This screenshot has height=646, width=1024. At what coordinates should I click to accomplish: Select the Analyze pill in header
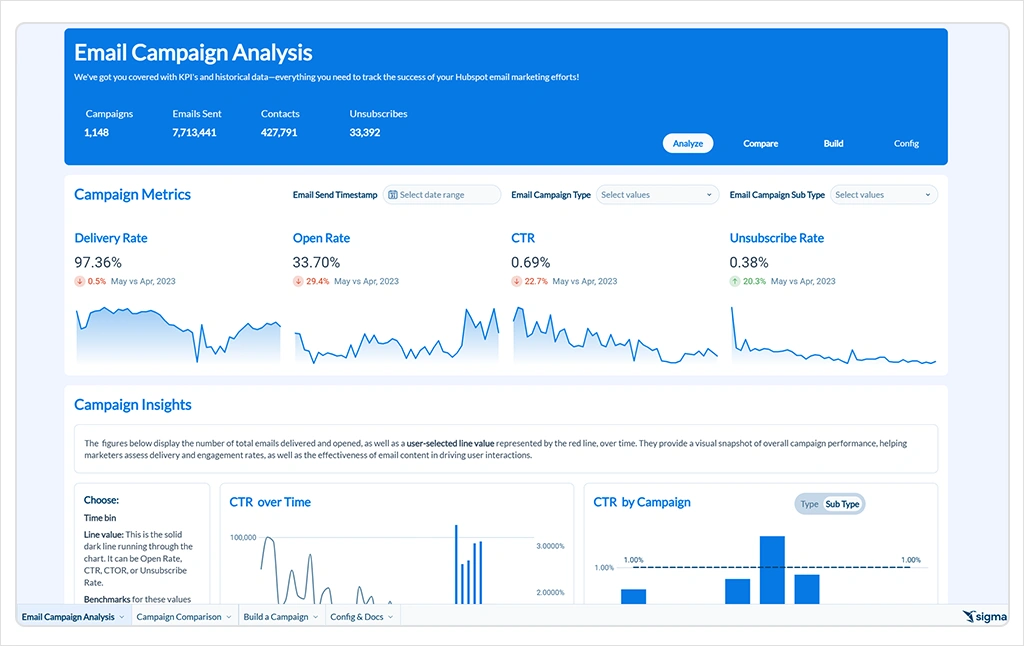click(x=688, y=144)
